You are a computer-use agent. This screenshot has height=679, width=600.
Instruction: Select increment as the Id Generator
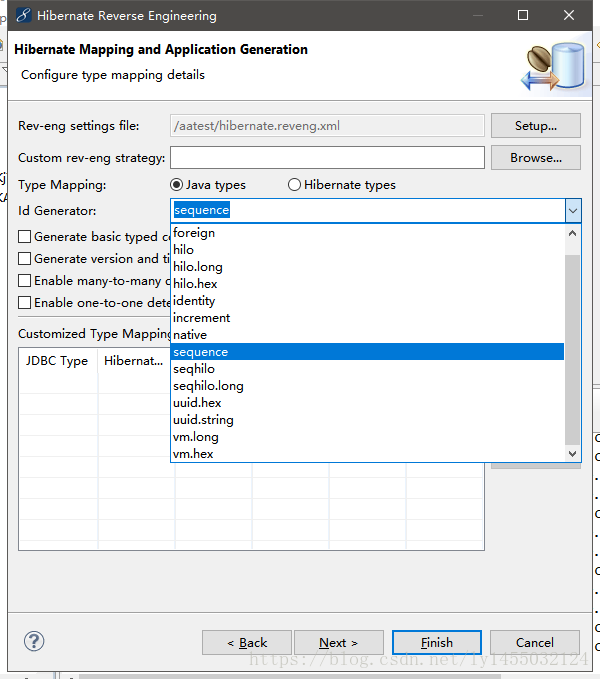368,318
